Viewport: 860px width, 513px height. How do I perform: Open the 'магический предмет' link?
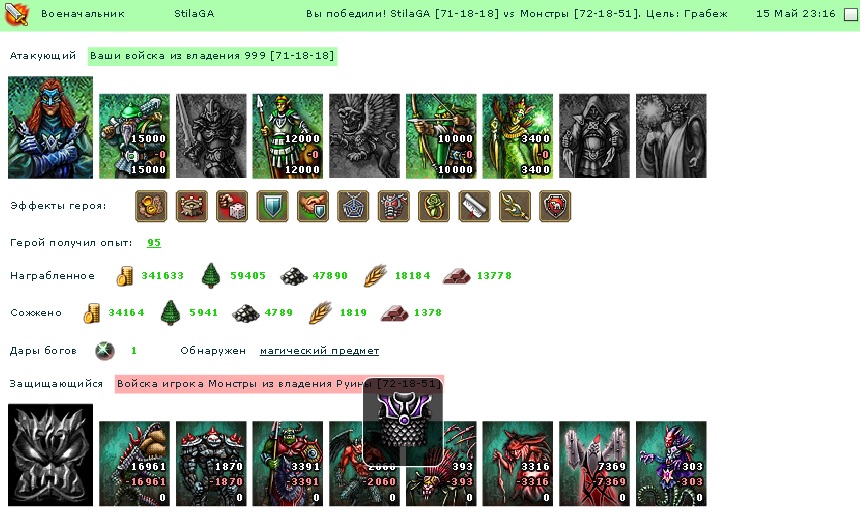click(319, 351)
